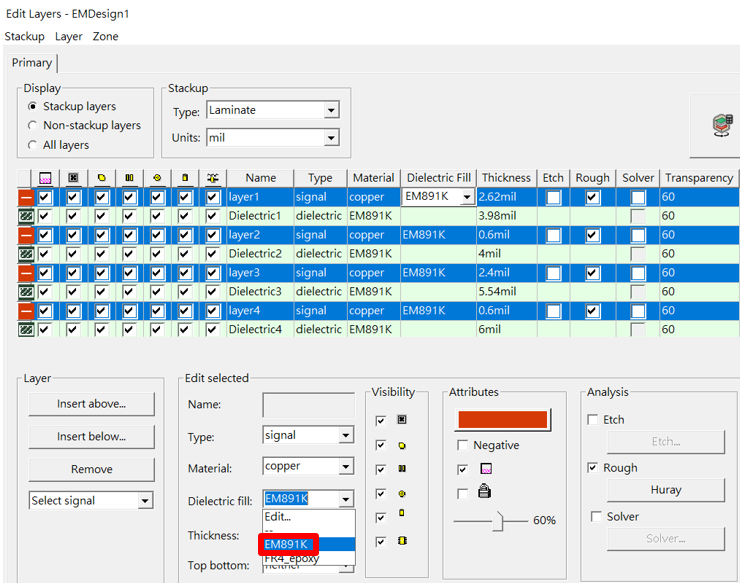Click the green hatched icon of Dielectric2 row
Screen dimensions: 740x583
(x=26, y=253)
